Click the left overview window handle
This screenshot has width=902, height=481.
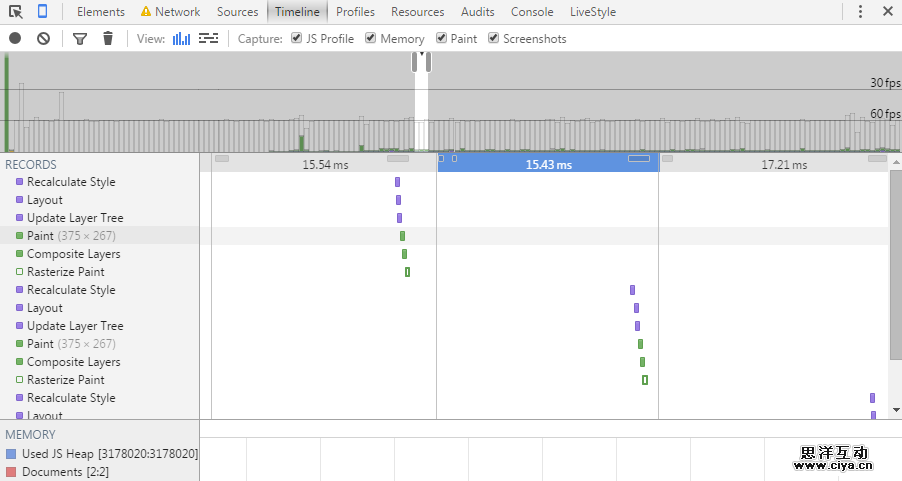click(x=416, y=63)
